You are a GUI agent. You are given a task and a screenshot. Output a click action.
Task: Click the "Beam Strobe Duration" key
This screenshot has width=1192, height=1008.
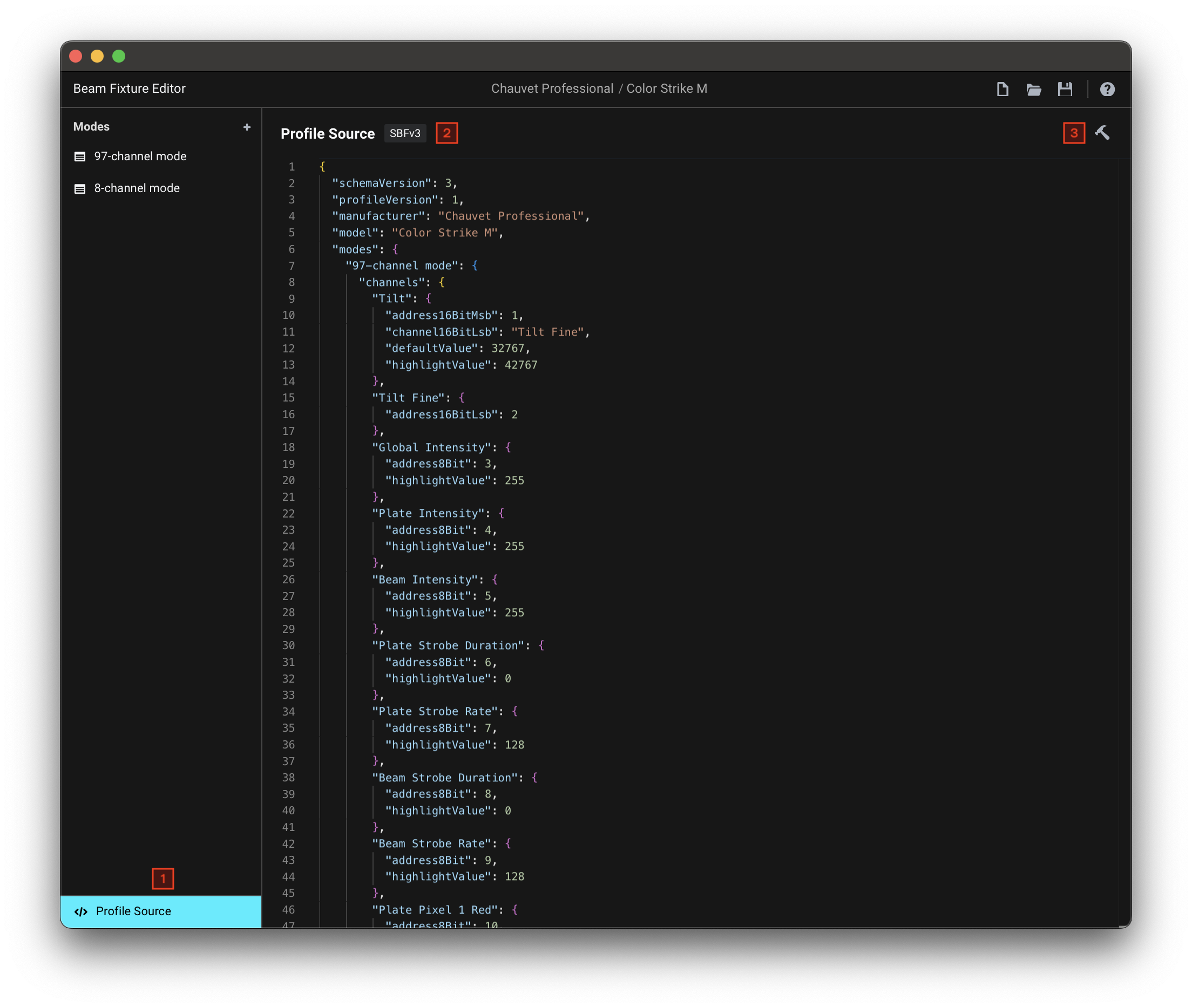[445, 778]
